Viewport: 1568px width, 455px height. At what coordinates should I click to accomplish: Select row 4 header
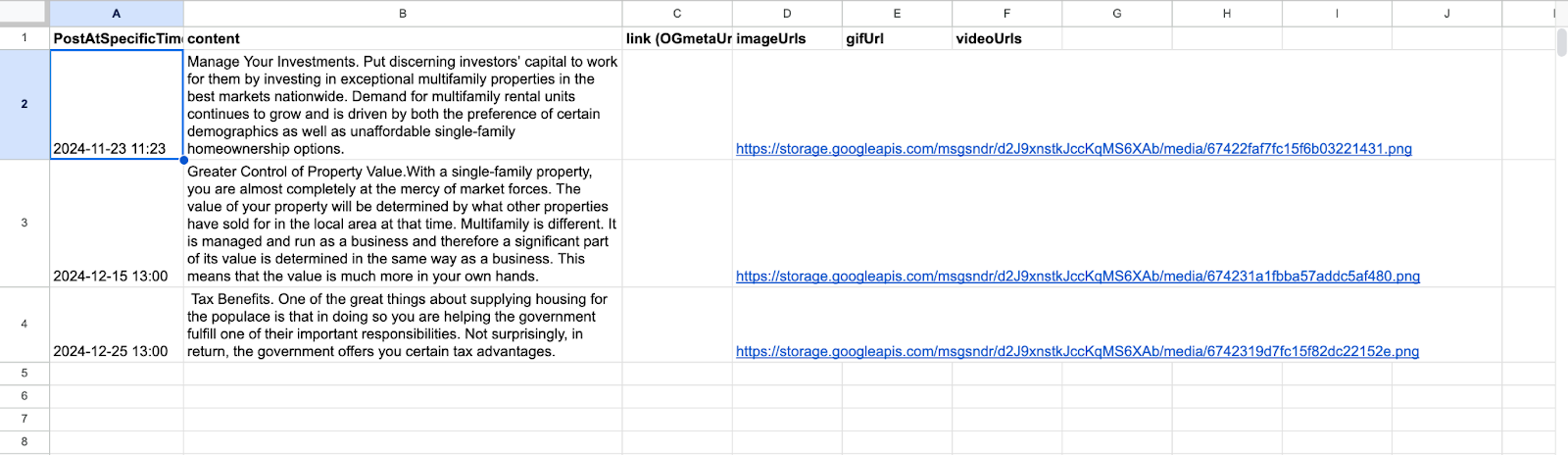(x=24, y=324)
